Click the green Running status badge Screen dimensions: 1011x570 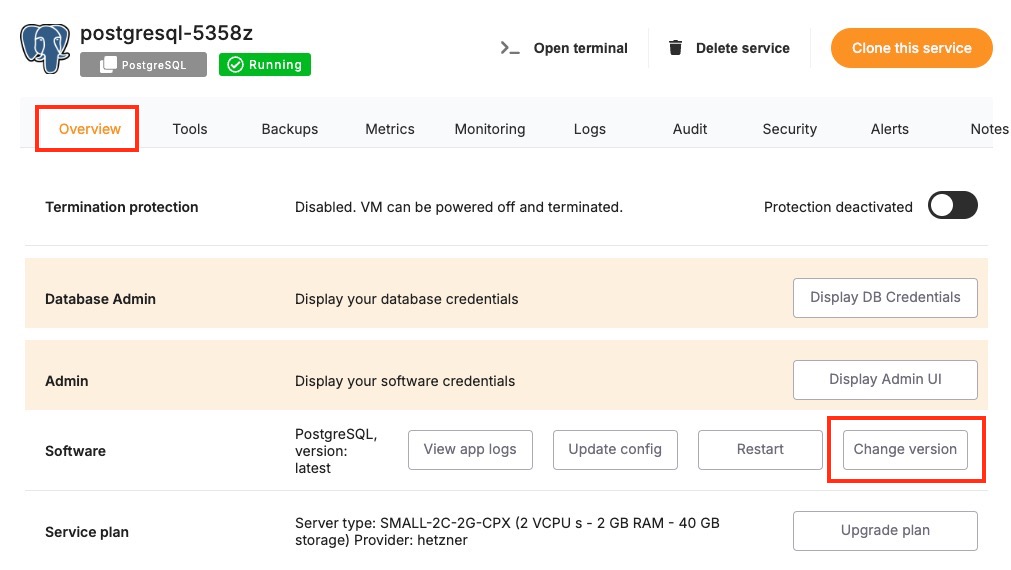[265, 65]
